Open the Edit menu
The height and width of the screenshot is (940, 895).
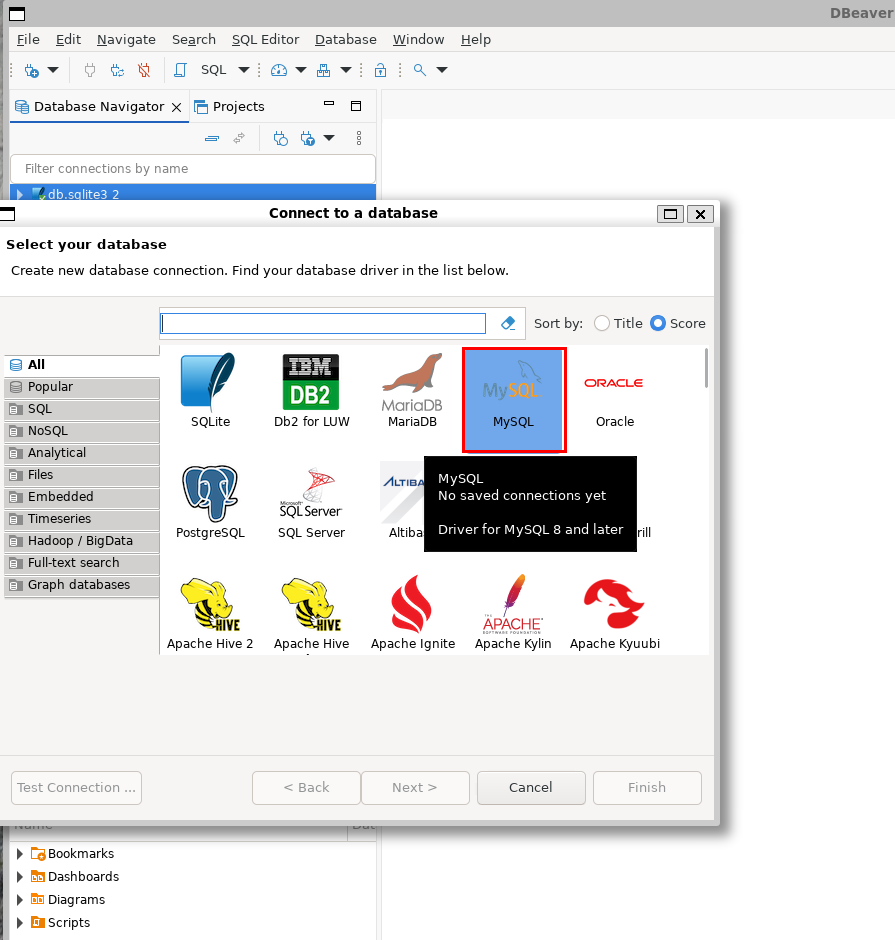point(68,40)
